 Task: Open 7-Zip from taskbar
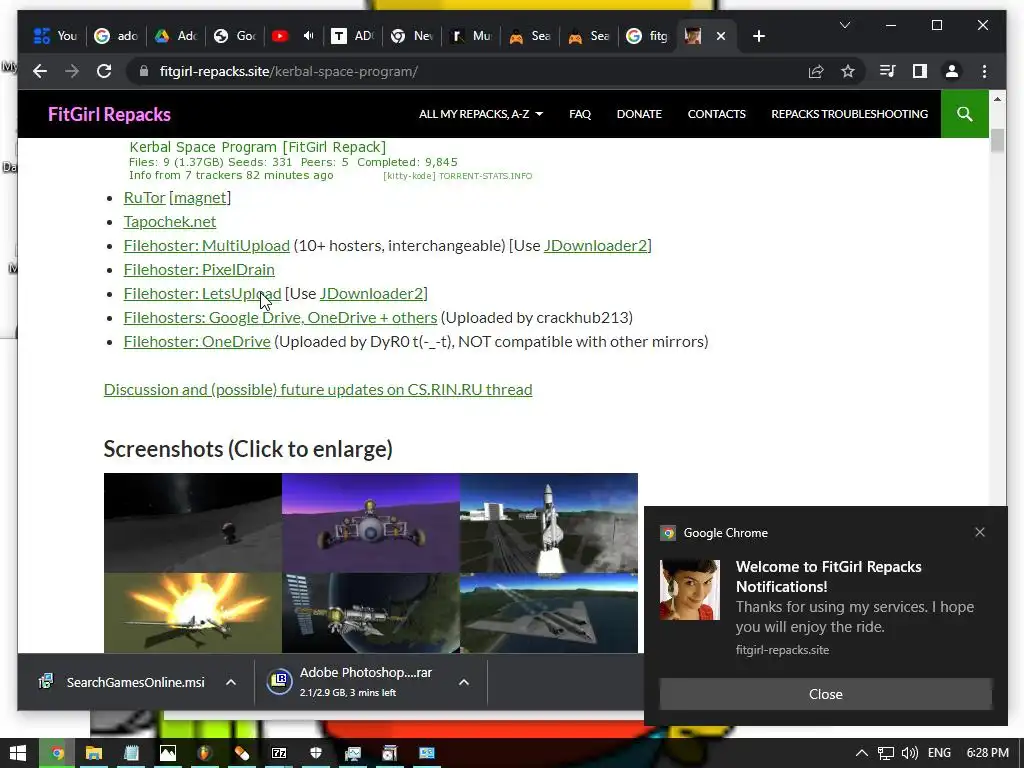point(279,753)
